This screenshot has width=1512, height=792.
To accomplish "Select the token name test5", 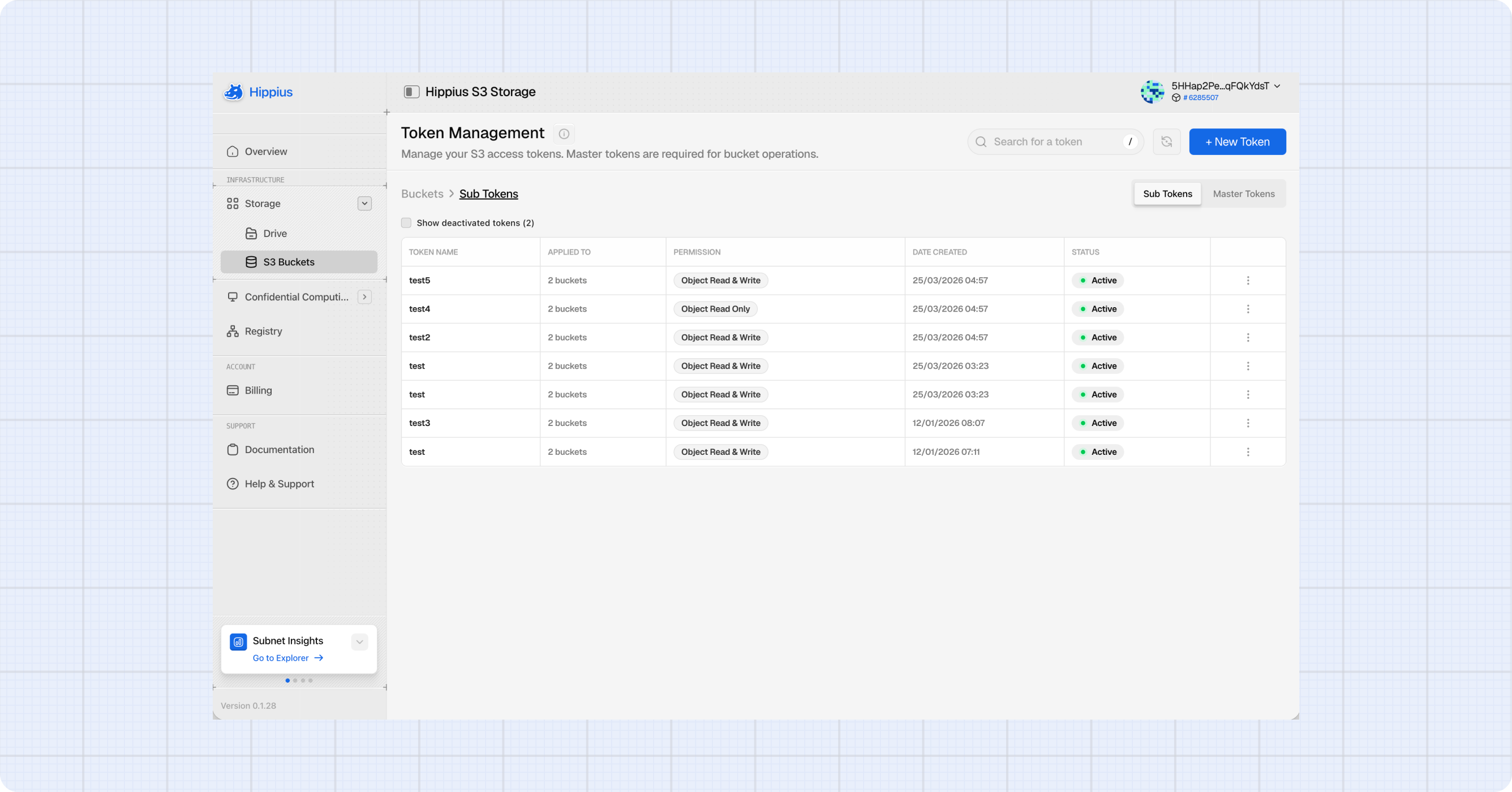I will (420, 281).
